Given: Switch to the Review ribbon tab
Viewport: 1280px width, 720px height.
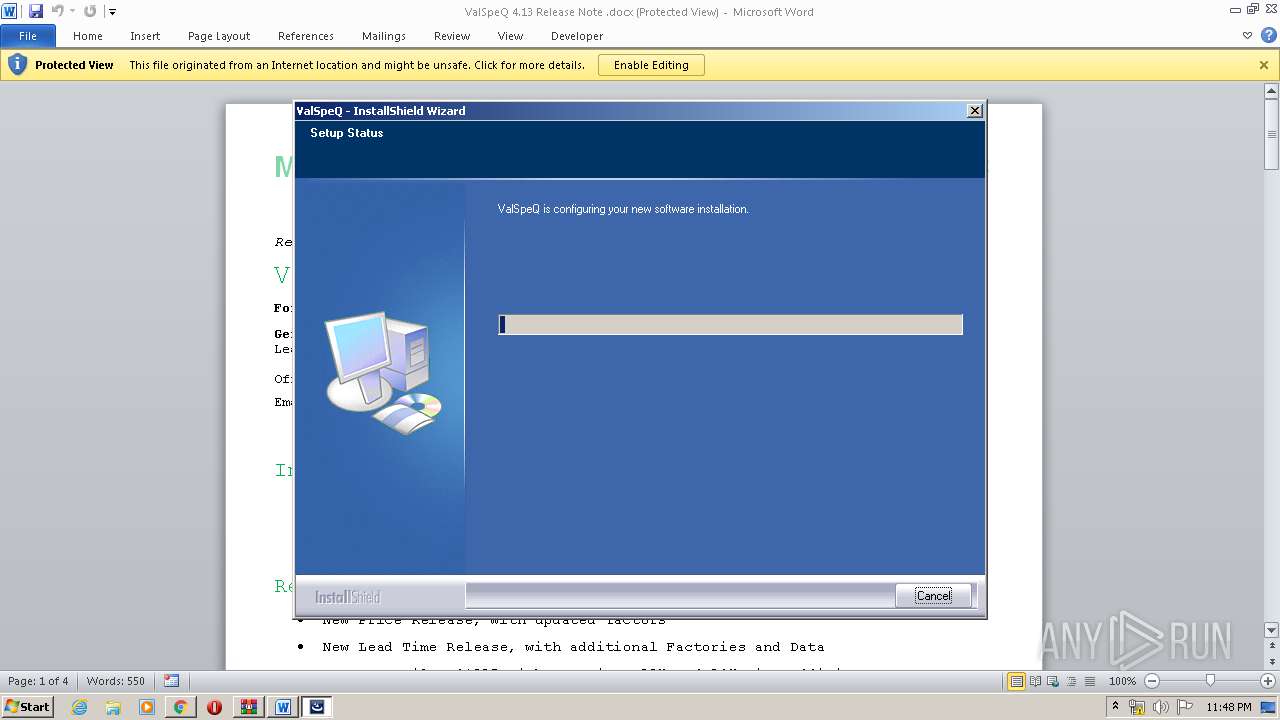Looking at the screenshot, I should (x=452, y=36).
